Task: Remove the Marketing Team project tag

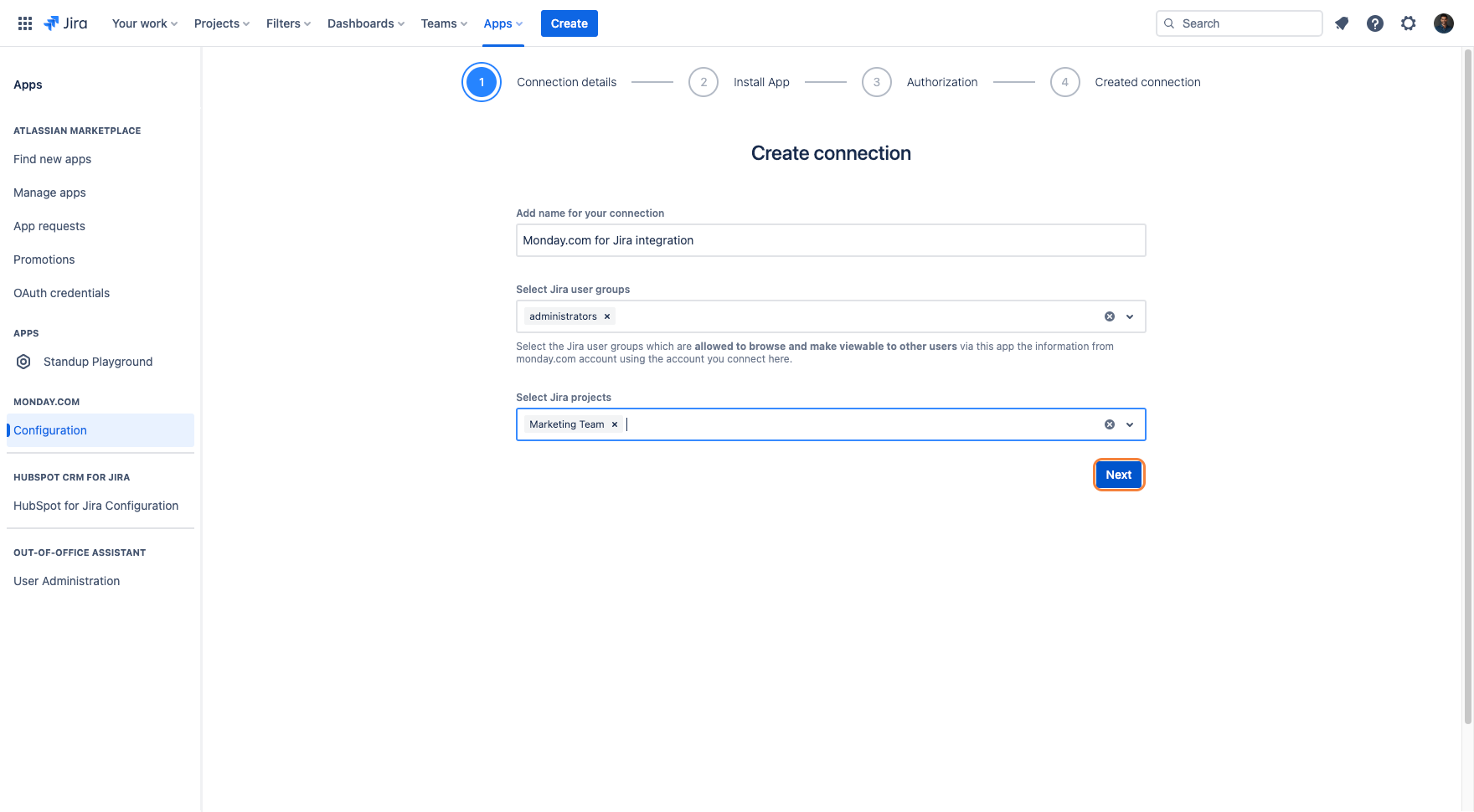Action: 615,424
